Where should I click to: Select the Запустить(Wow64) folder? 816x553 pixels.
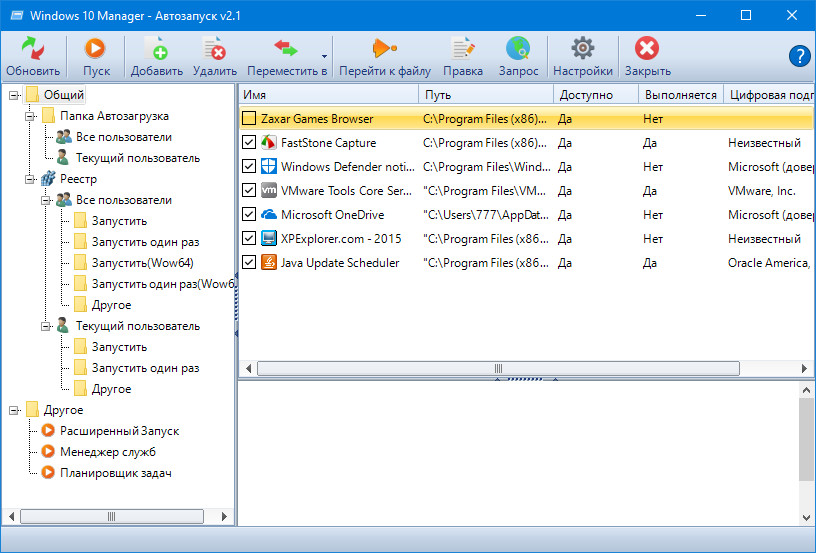pyautogui.click(x=143, y=263)
